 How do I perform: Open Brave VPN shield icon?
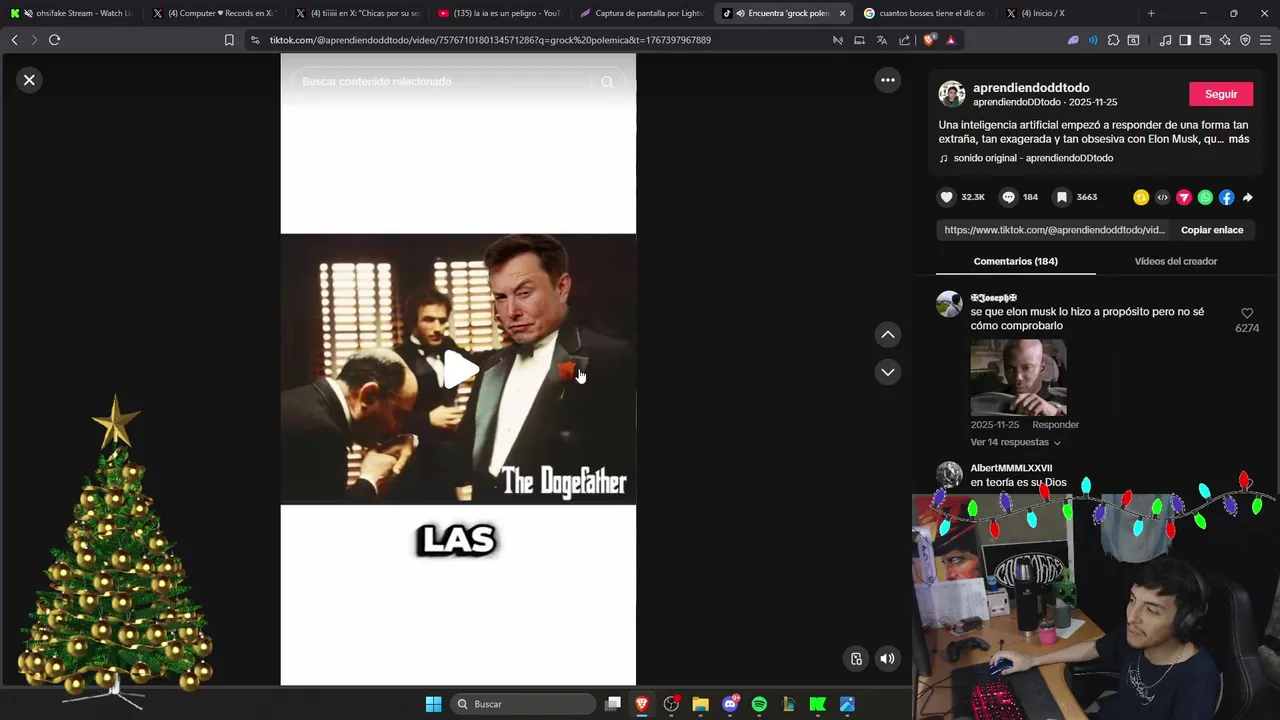point(1245,40)
